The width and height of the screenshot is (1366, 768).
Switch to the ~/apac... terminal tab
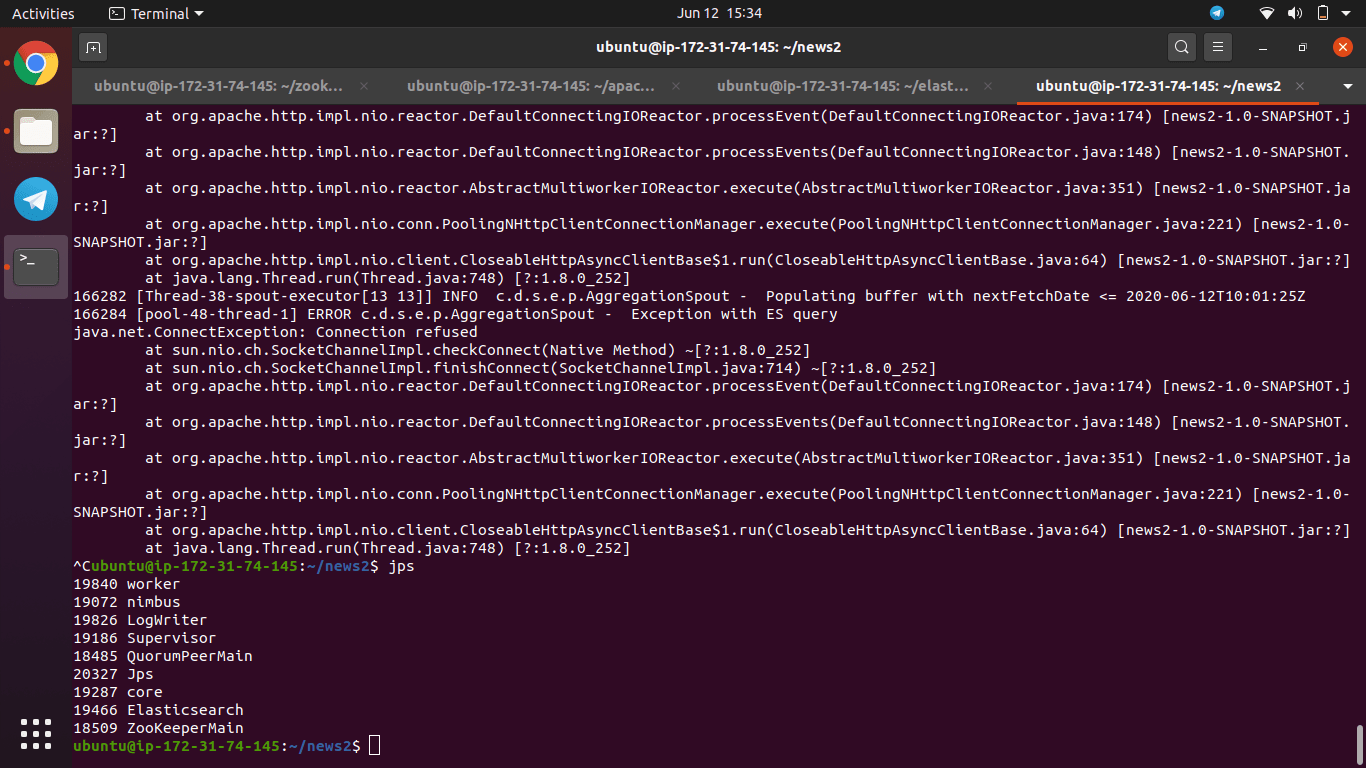pos(528,86)
